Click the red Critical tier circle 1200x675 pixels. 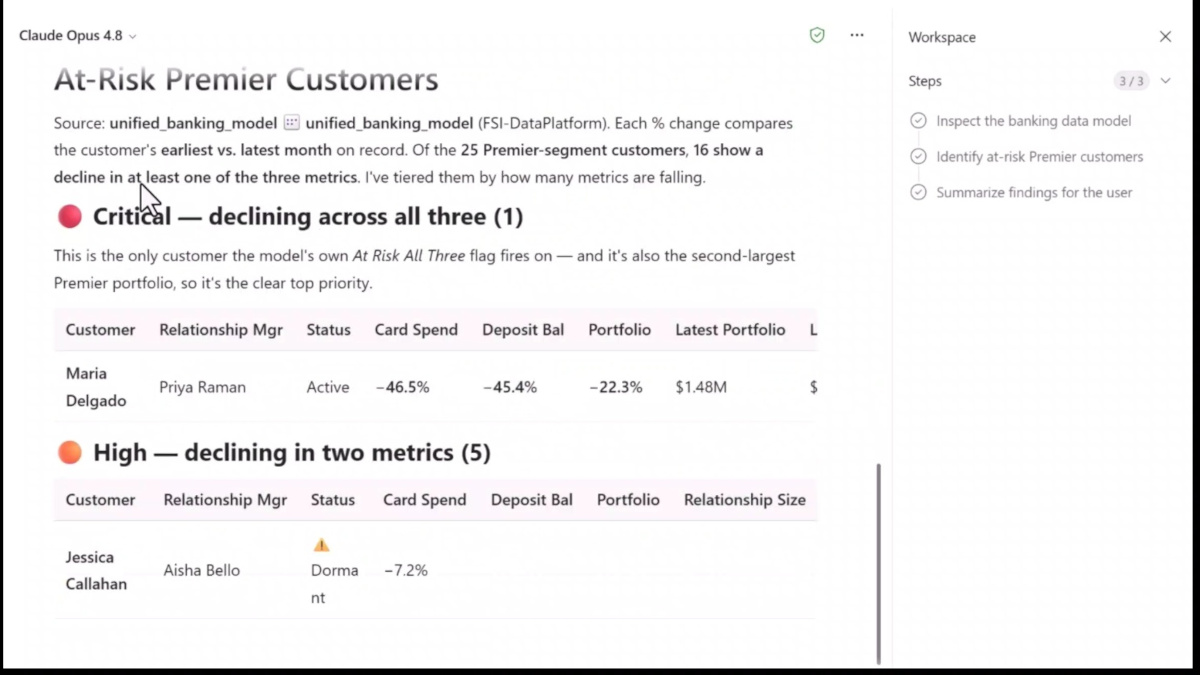point(69,216)
